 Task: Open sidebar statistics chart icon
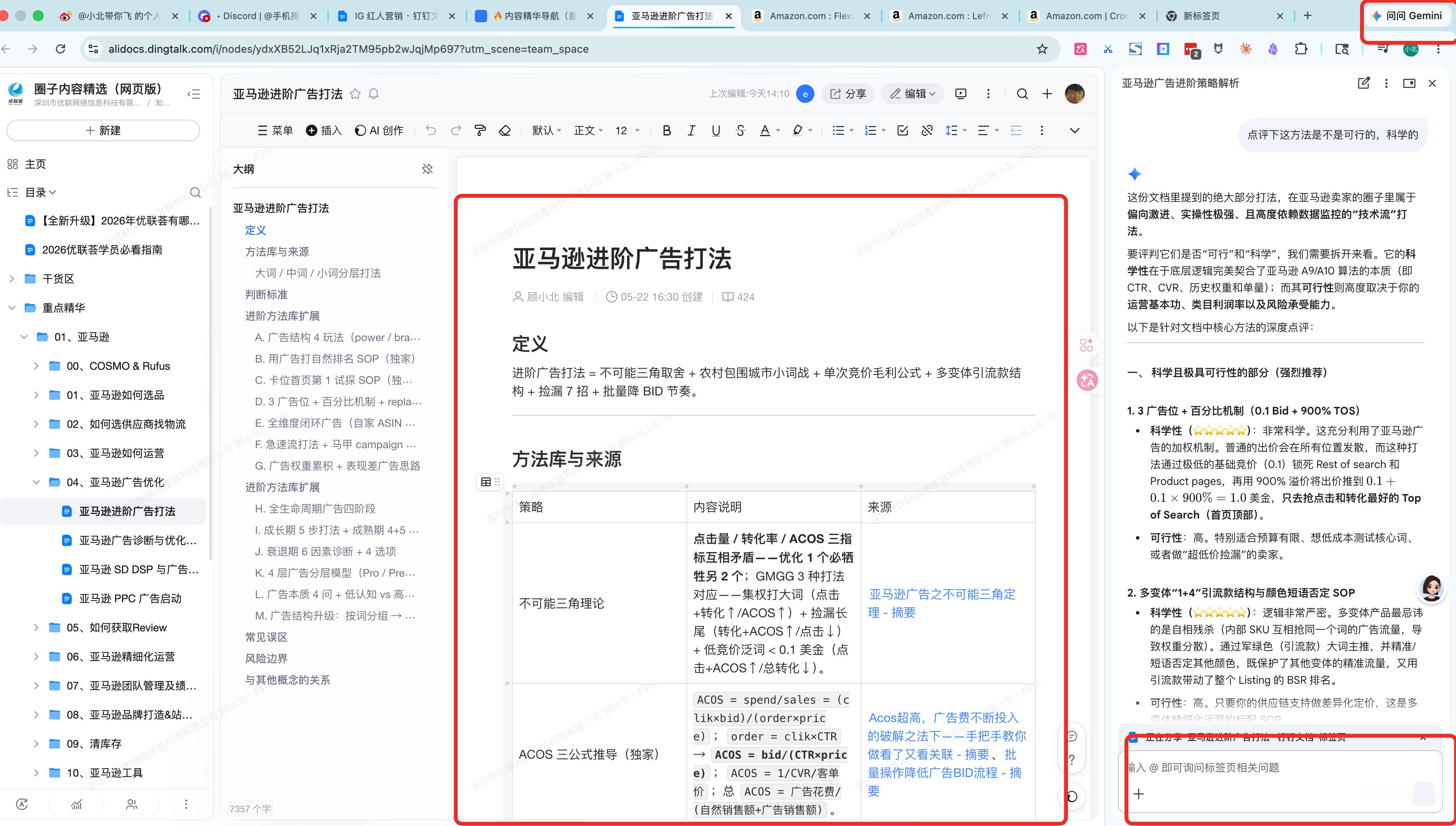click(76, 804)
